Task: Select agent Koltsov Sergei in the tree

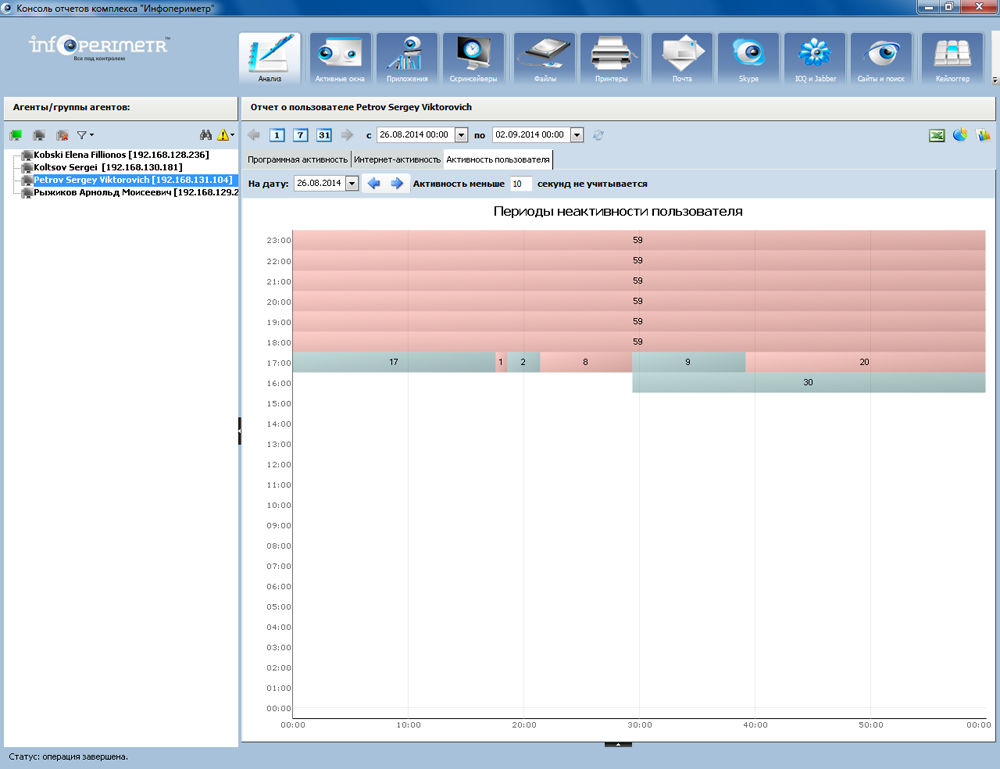Action: click(108, 167)
